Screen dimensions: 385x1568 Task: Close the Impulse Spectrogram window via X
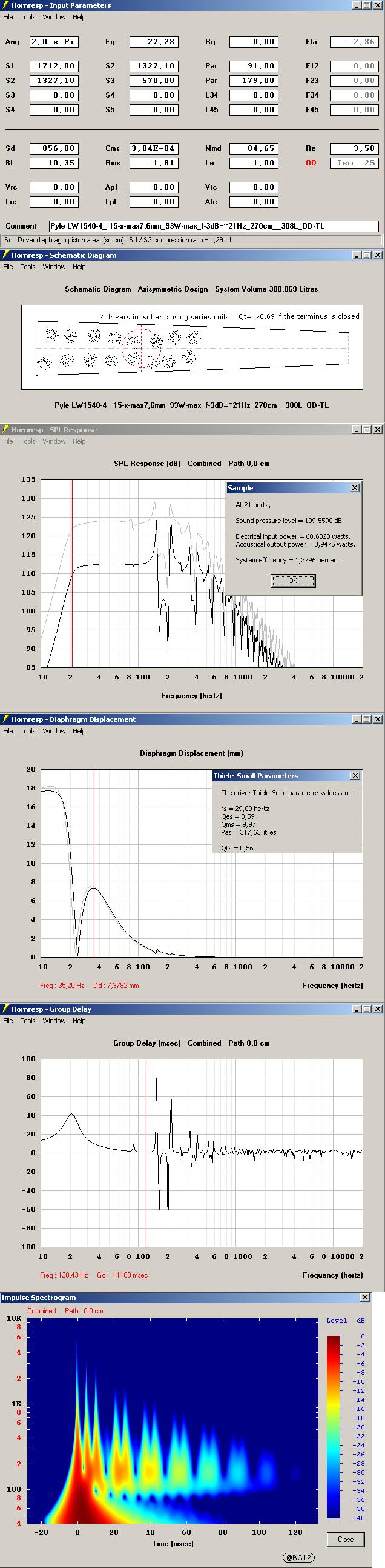point(365,1298)
